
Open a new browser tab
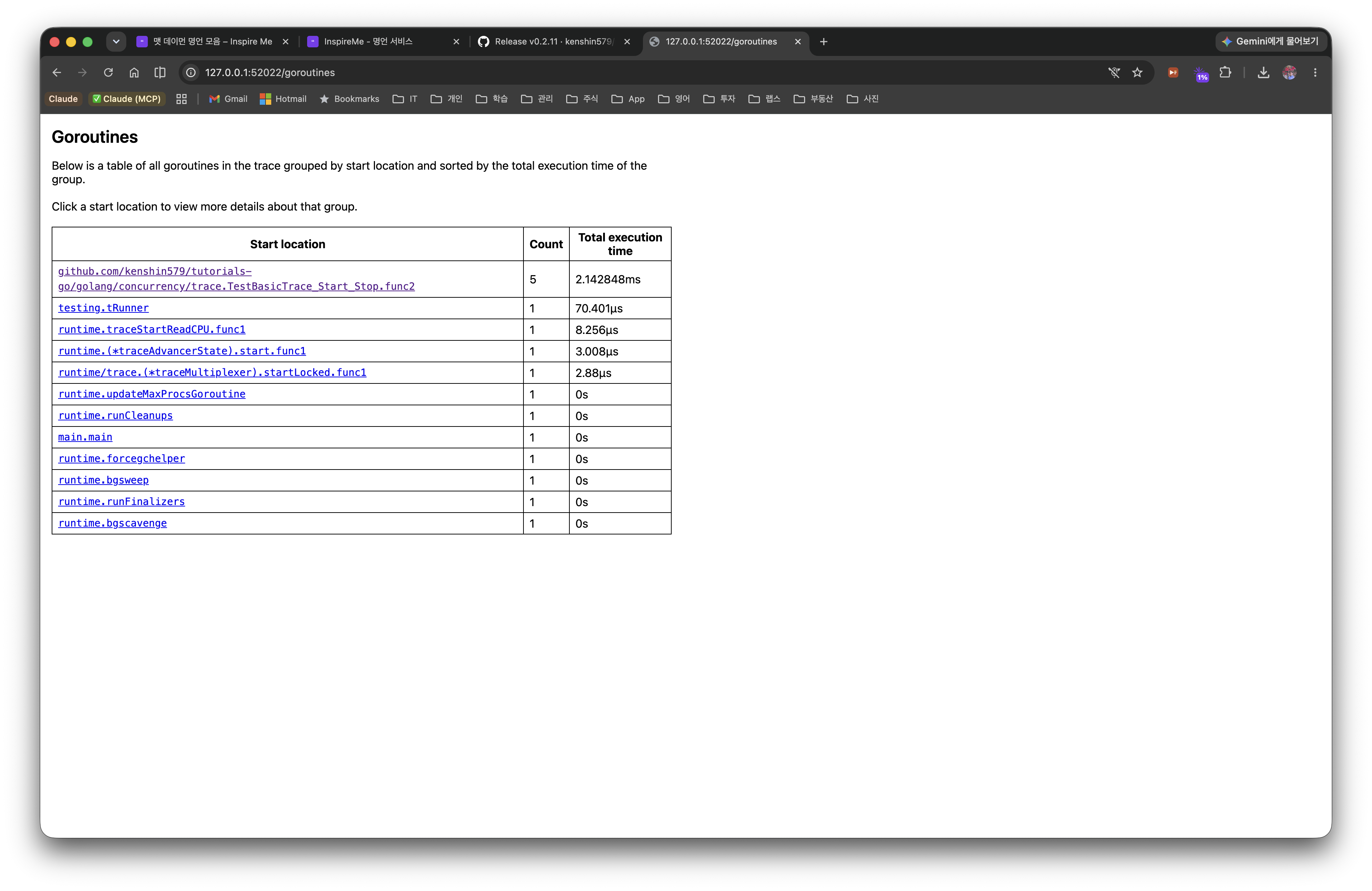pos(823,42)
